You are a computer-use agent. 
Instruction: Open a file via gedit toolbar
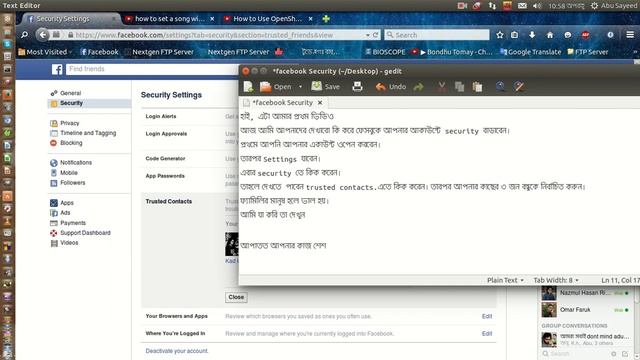(276, 87)
